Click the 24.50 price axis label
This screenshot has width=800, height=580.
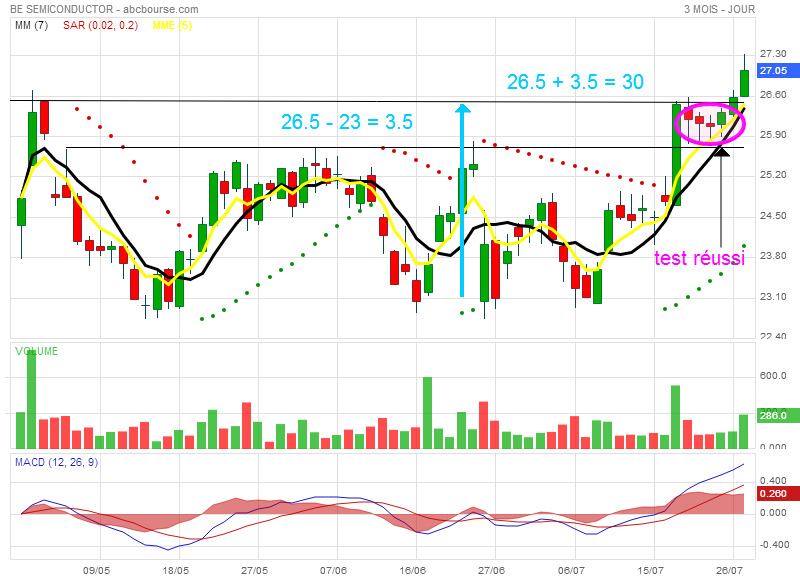point(773,216)
